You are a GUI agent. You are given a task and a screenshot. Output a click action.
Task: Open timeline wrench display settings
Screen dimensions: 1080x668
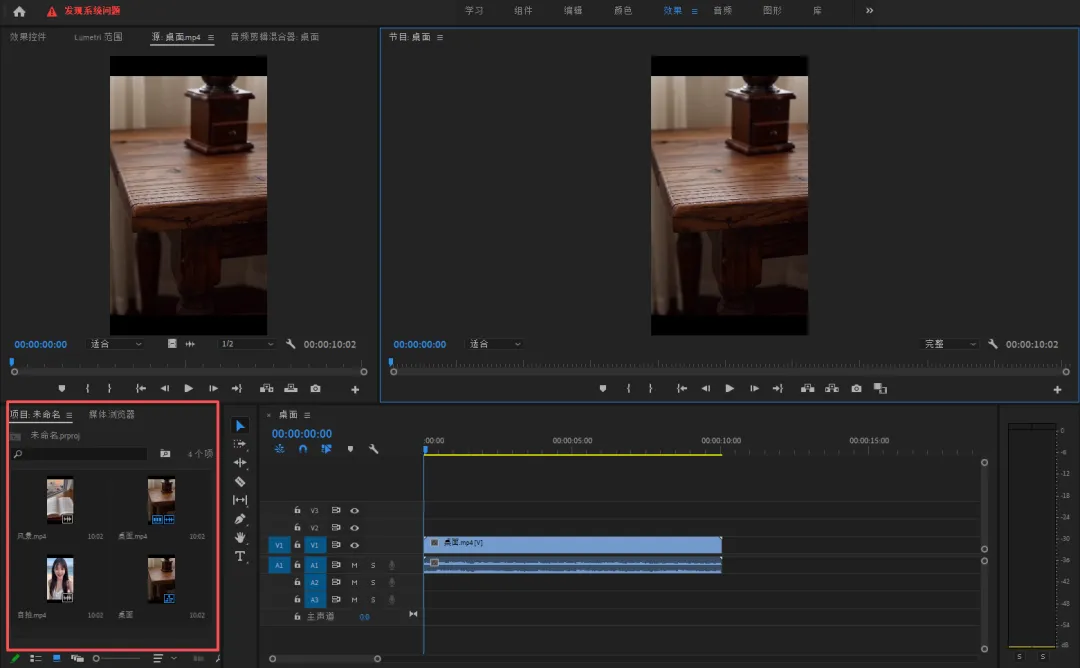point(374,449)
